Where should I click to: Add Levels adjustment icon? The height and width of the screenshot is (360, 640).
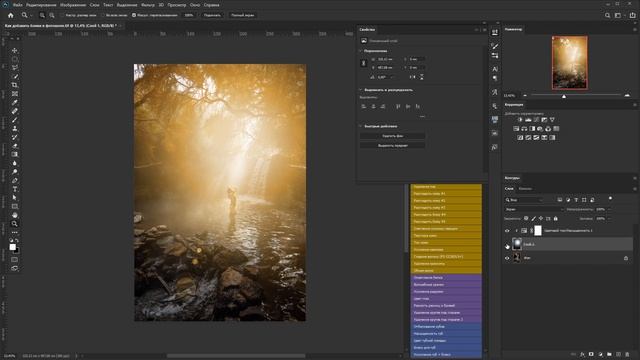pos(528,120)
